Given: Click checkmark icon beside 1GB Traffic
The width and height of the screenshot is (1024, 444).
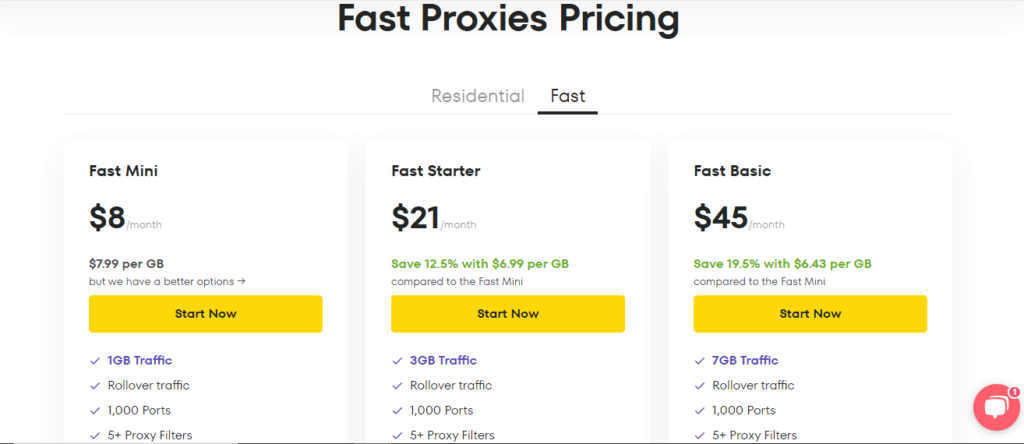Looking at the screenshot, I should (95, 361).
